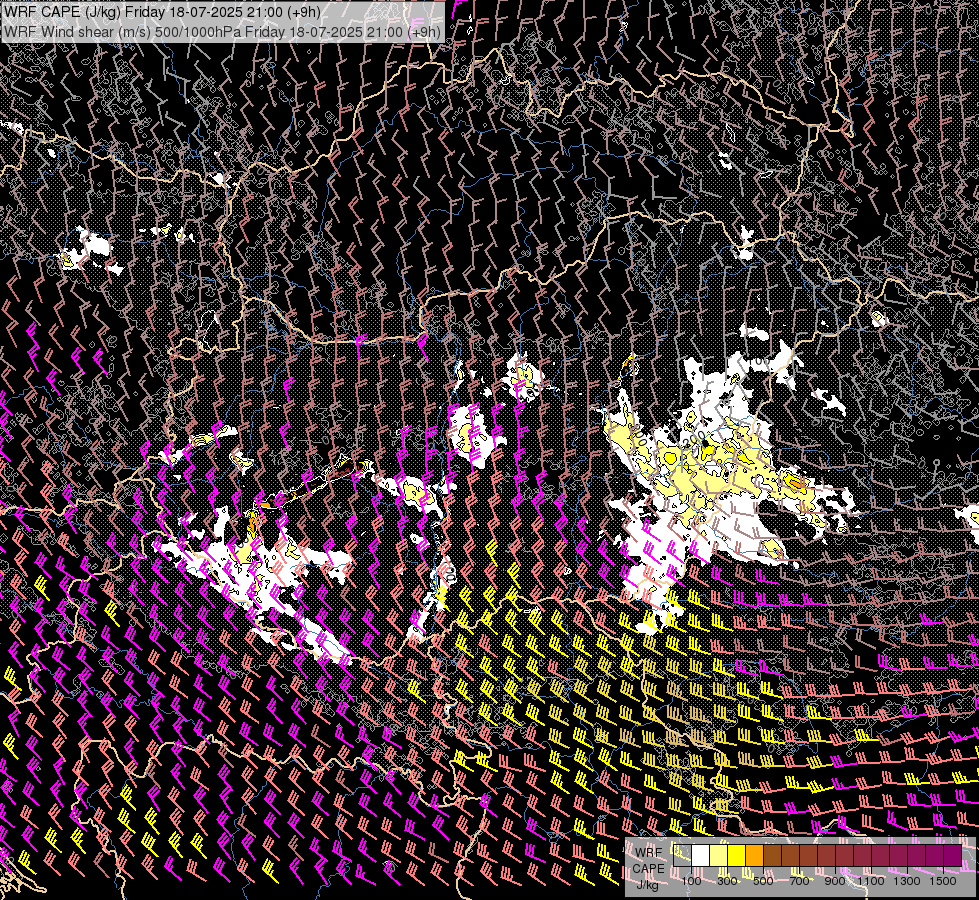The image size is (979, 900).
Task: Click the '1500' legend scale label
Action: tap(943, 881)
